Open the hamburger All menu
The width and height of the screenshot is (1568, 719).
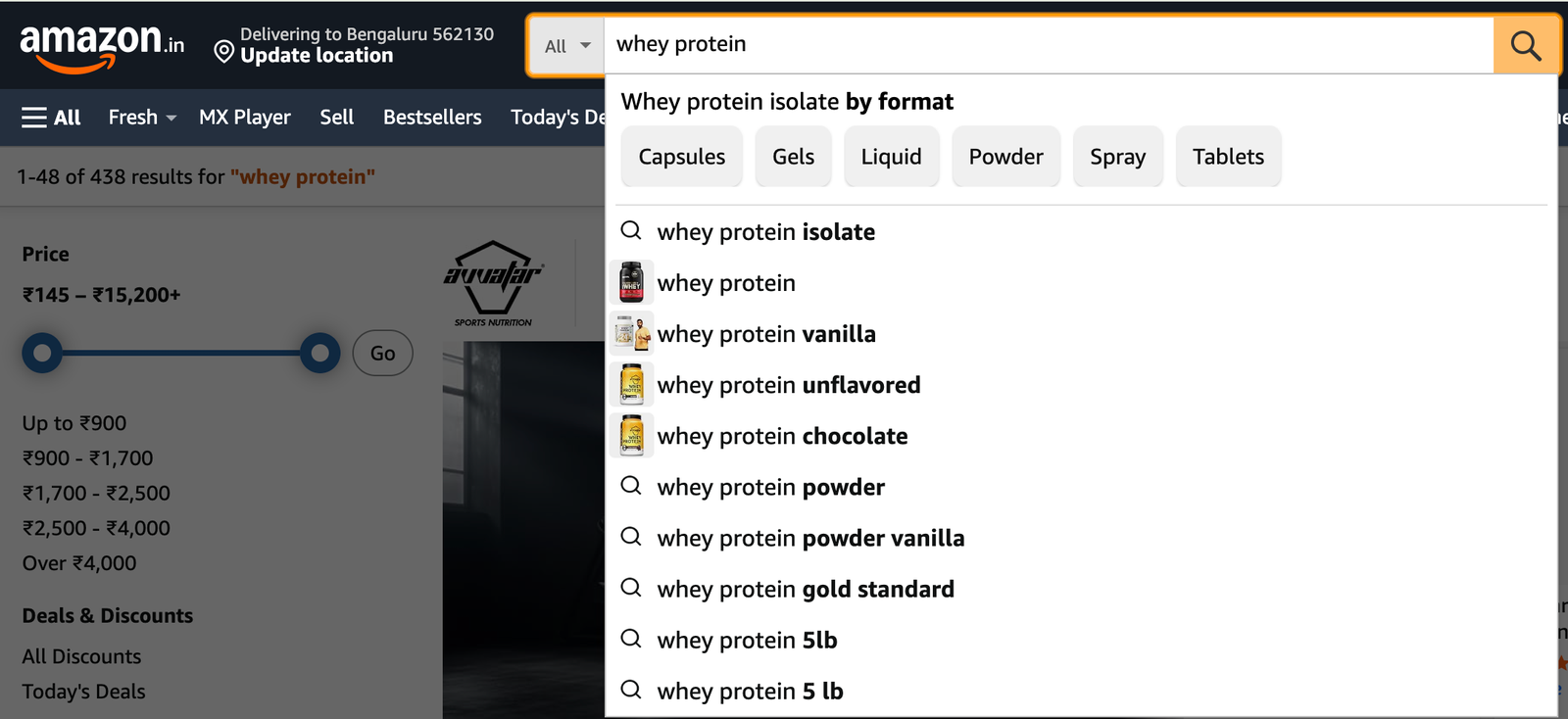coord(51,118)
